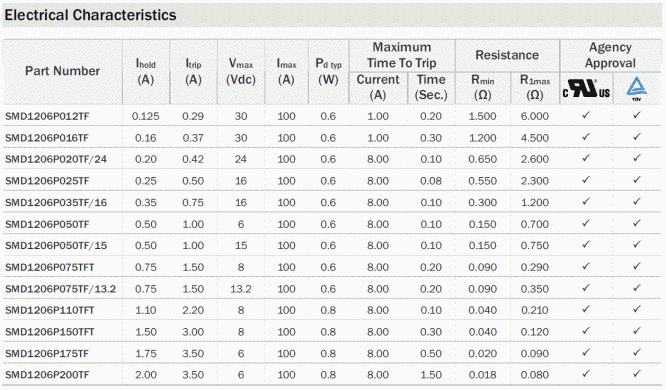Click the R1max (Ω) sub-header
This screenshot has height=390, width=666.
pos(535,87)
